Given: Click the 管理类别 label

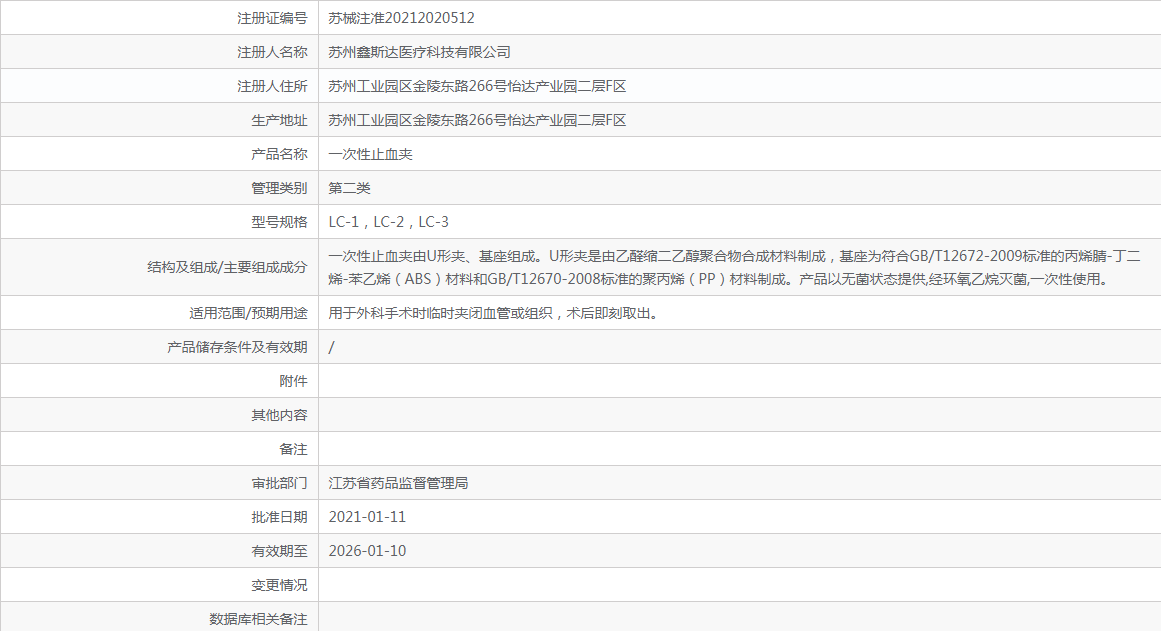Looking at the screenshot, I should coord(279,188).
